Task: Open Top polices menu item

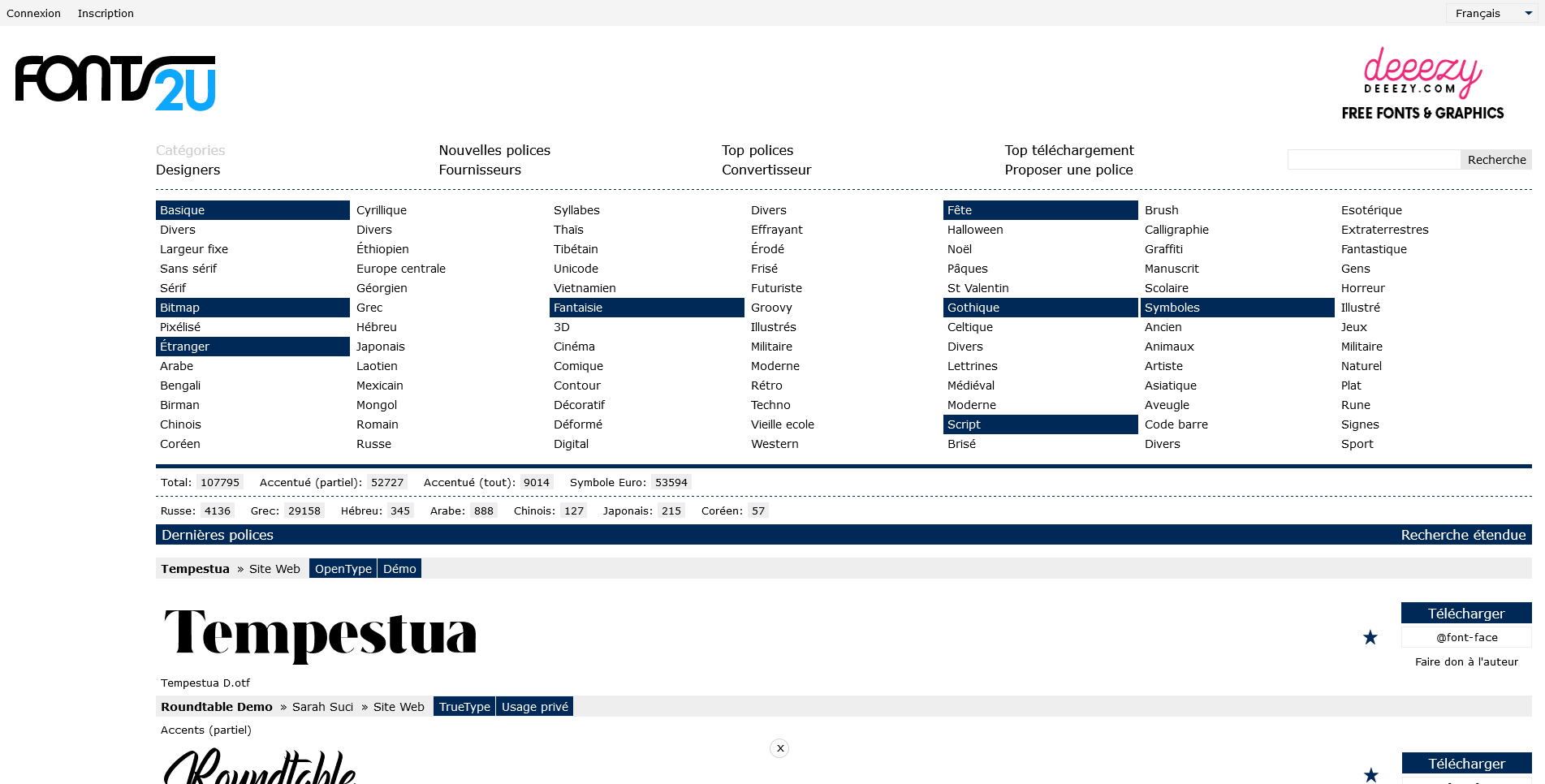Action: [x=757, y=150]
